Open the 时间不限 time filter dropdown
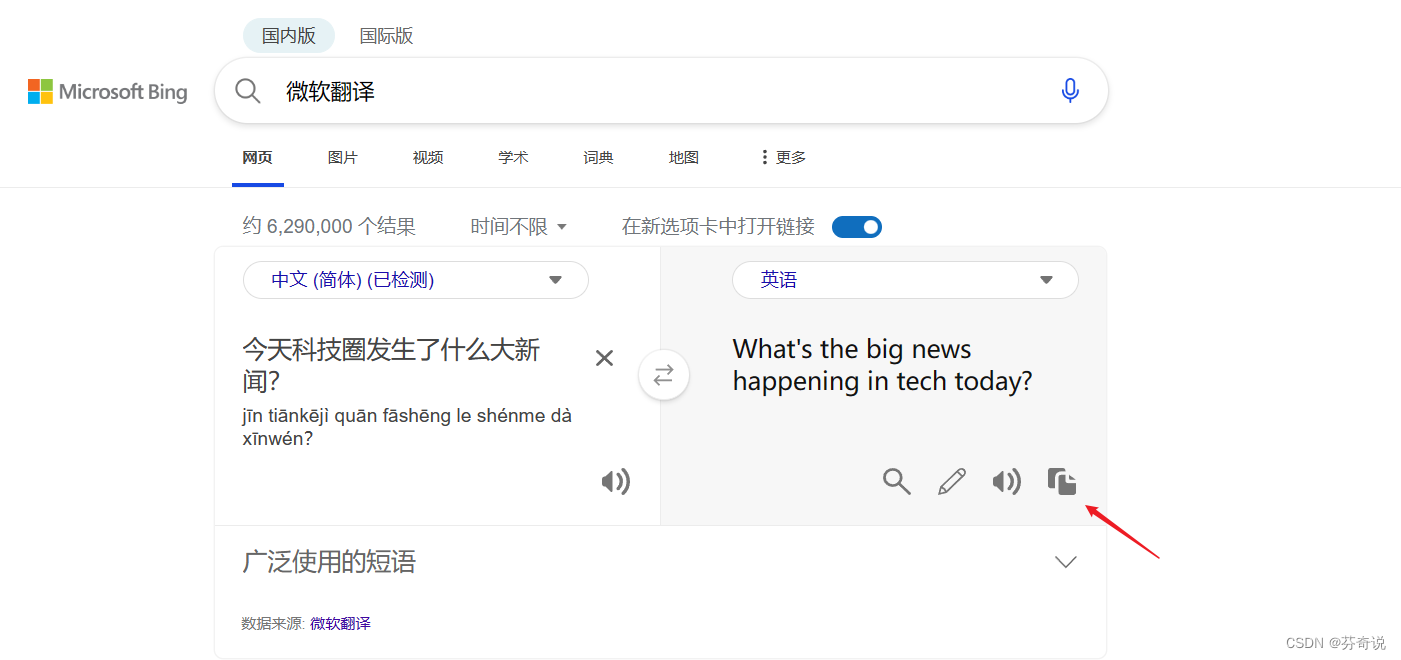The height and width of the screenshot is (660, 1401). point(519,227)
